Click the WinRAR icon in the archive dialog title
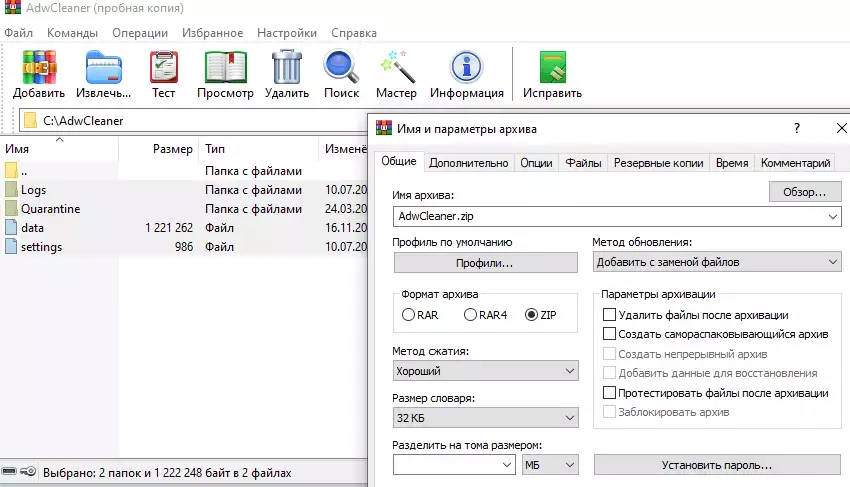This screenshot has width=850, height=487. (x=384, y=129)
